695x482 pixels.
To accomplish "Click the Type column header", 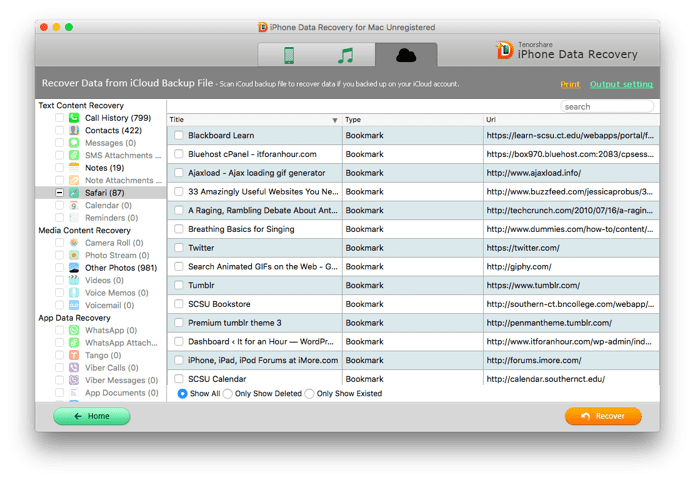I will pos(413,120).
